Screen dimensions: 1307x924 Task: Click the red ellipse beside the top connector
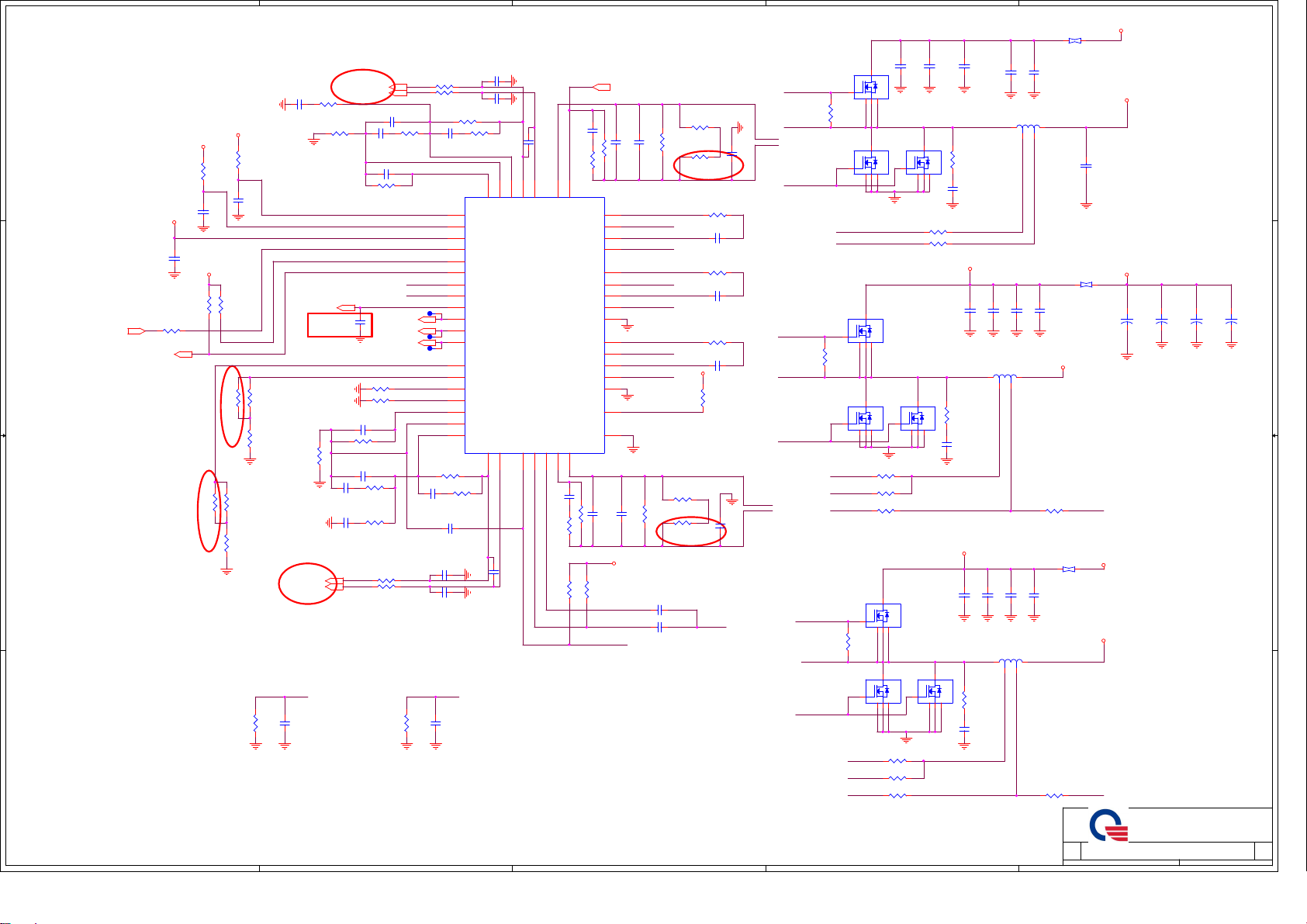coord(363,86)
